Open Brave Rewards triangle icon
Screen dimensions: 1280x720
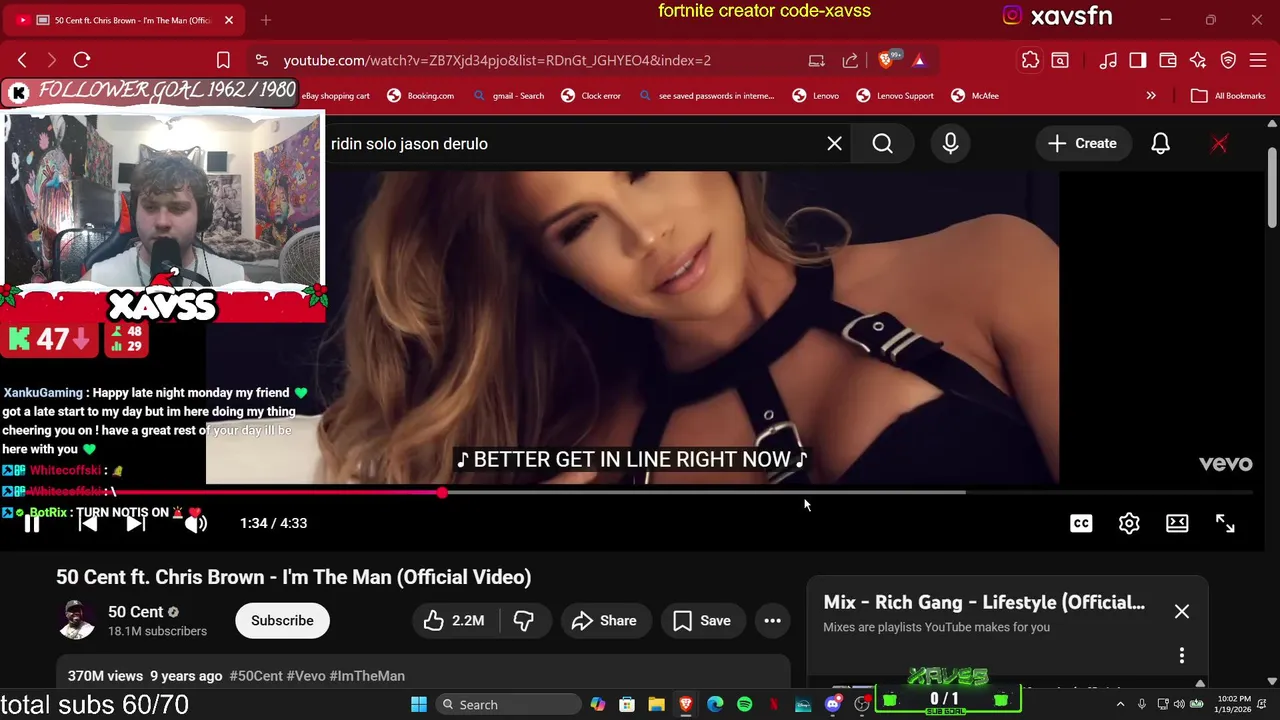[x=919, y=60]
